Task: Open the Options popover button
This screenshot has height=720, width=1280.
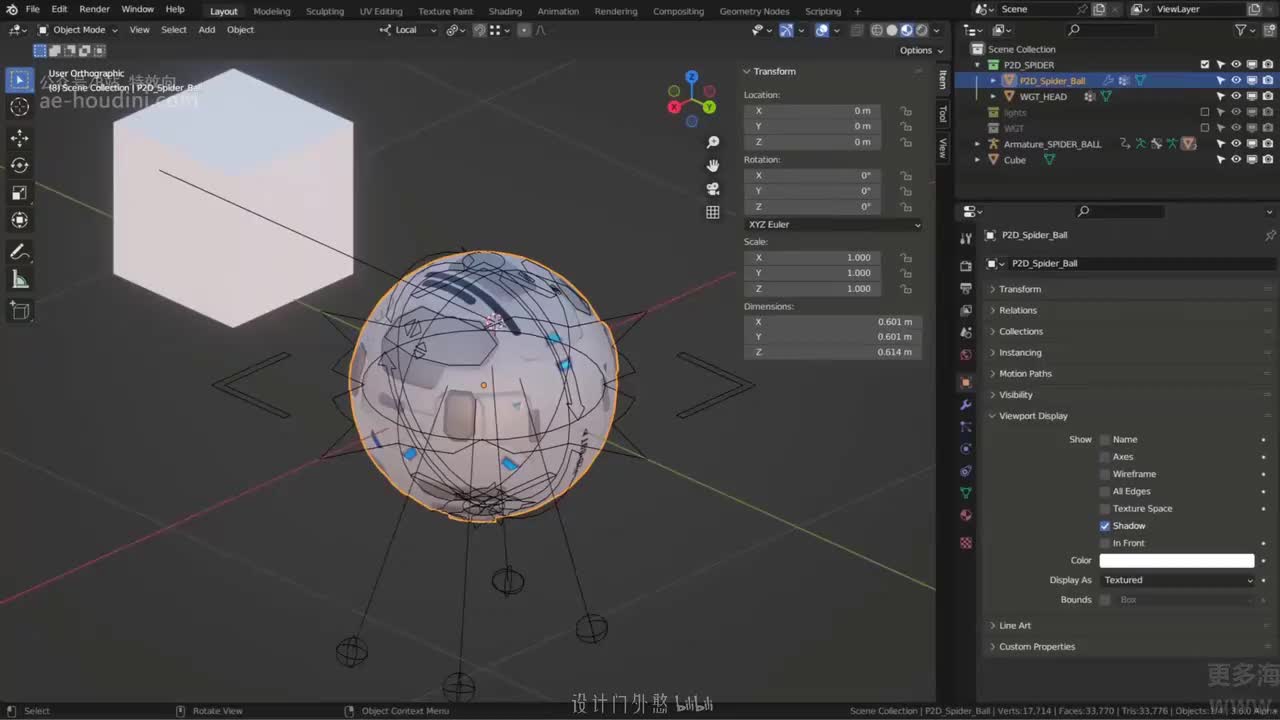Action: tap(920, 50)
